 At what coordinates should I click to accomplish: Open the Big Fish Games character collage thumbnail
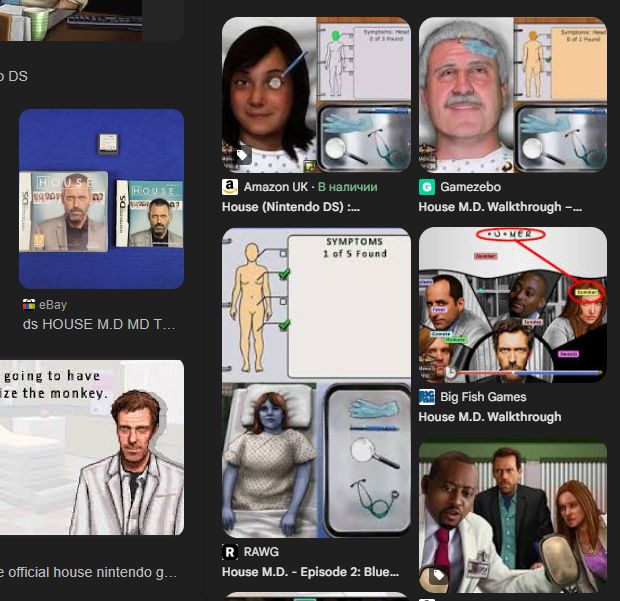(x=513, y=305)
